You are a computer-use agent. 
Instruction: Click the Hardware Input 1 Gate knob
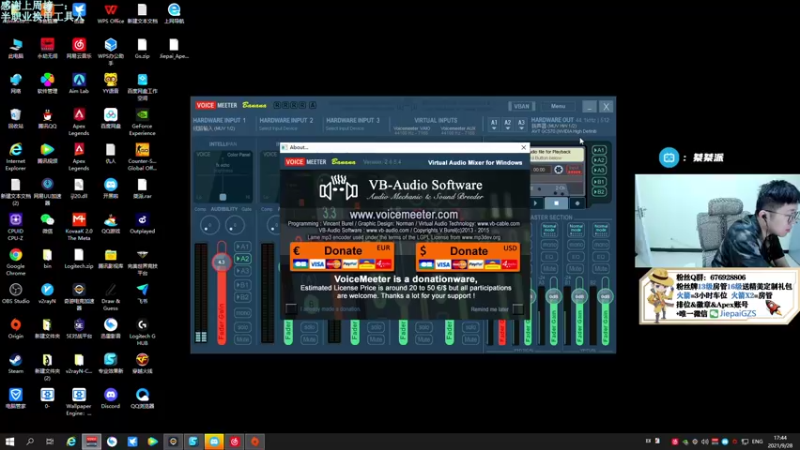(x=235, y=225)
